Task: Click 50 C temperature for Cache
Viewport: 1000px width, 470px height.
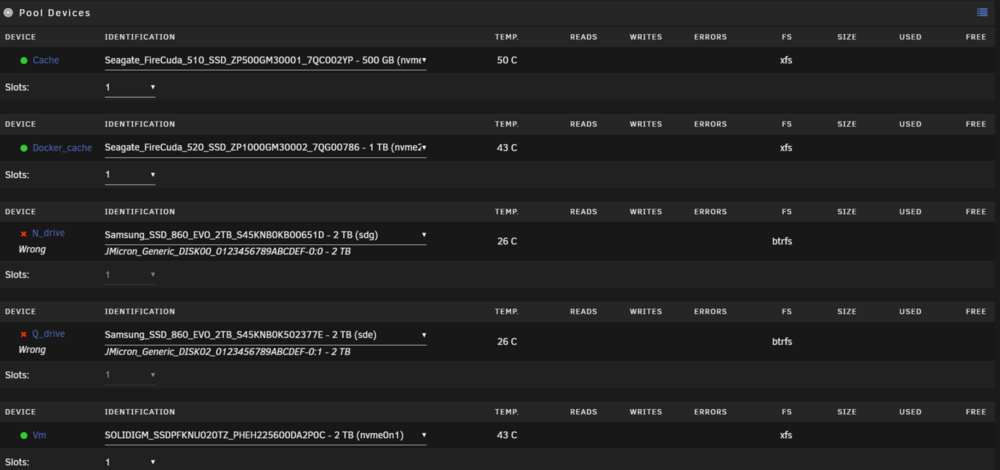Action: 507,61
